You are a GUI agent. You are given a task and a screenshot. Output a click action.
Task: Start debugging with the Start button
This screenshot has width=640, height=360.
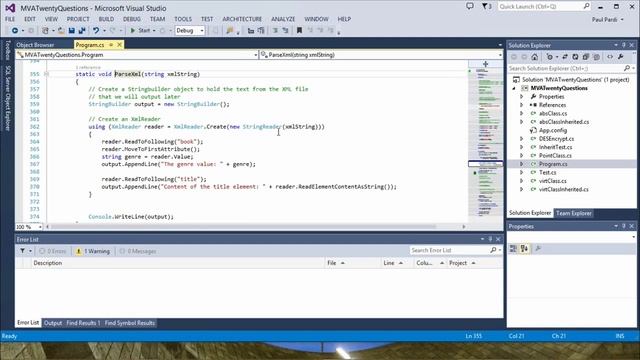pos(140,31)
